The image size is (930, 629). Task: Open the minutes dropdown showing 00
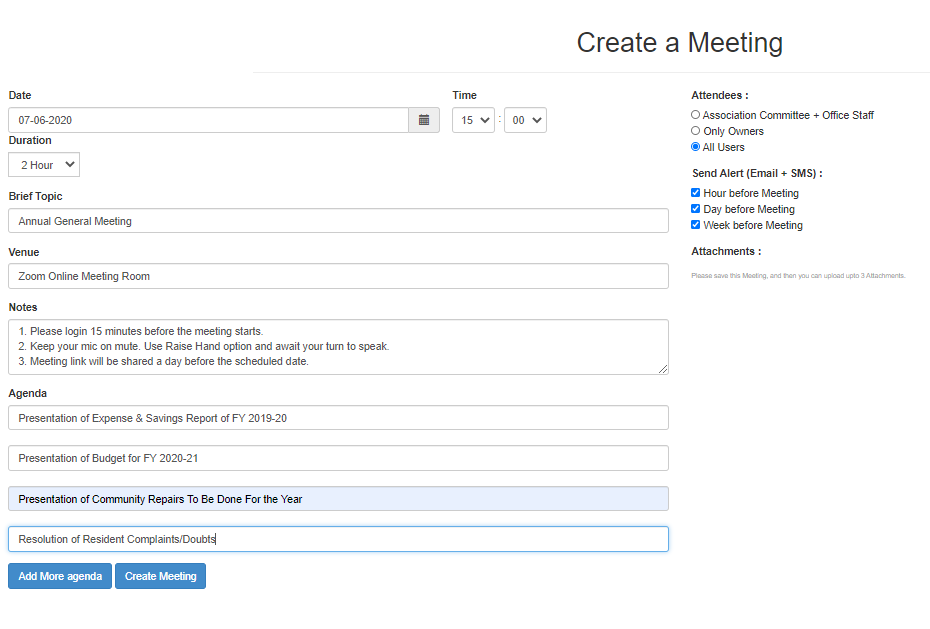(525, 120)
